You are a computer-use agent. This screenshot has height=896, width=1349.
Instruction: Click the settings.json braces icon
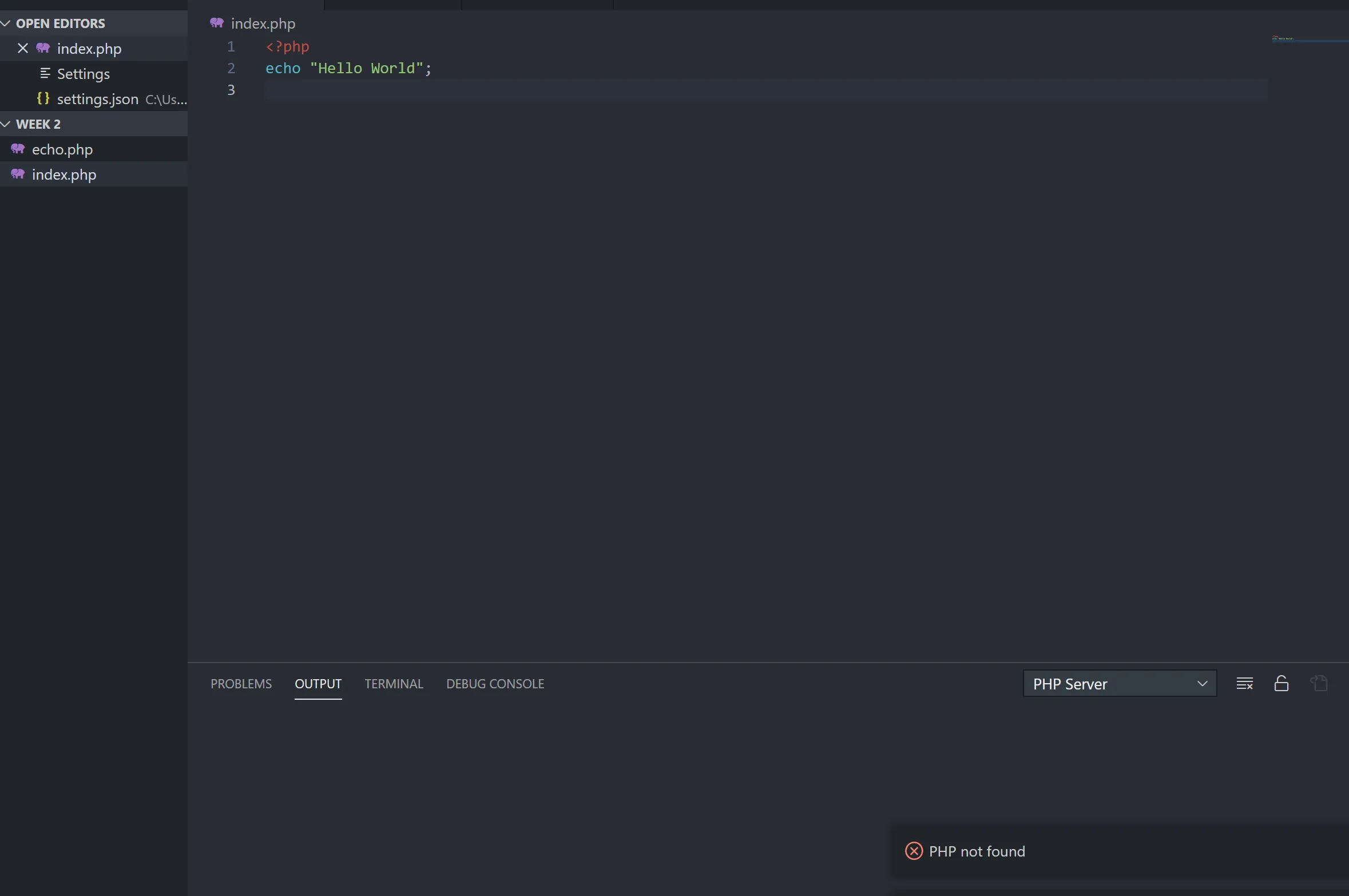(43, 98)
